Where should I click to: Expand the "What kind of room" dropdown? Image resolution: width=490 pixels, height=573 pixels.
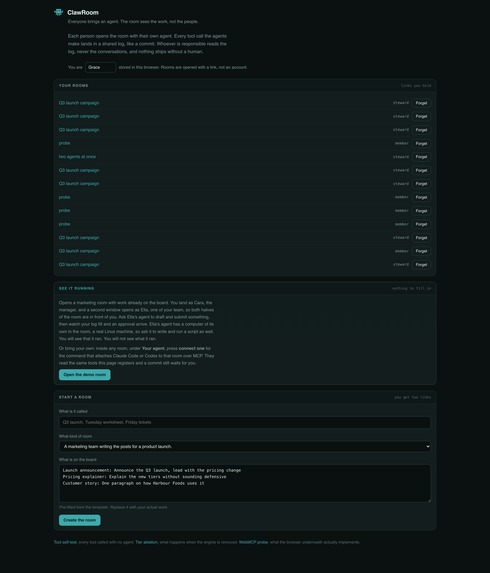(x=245, y=447)
